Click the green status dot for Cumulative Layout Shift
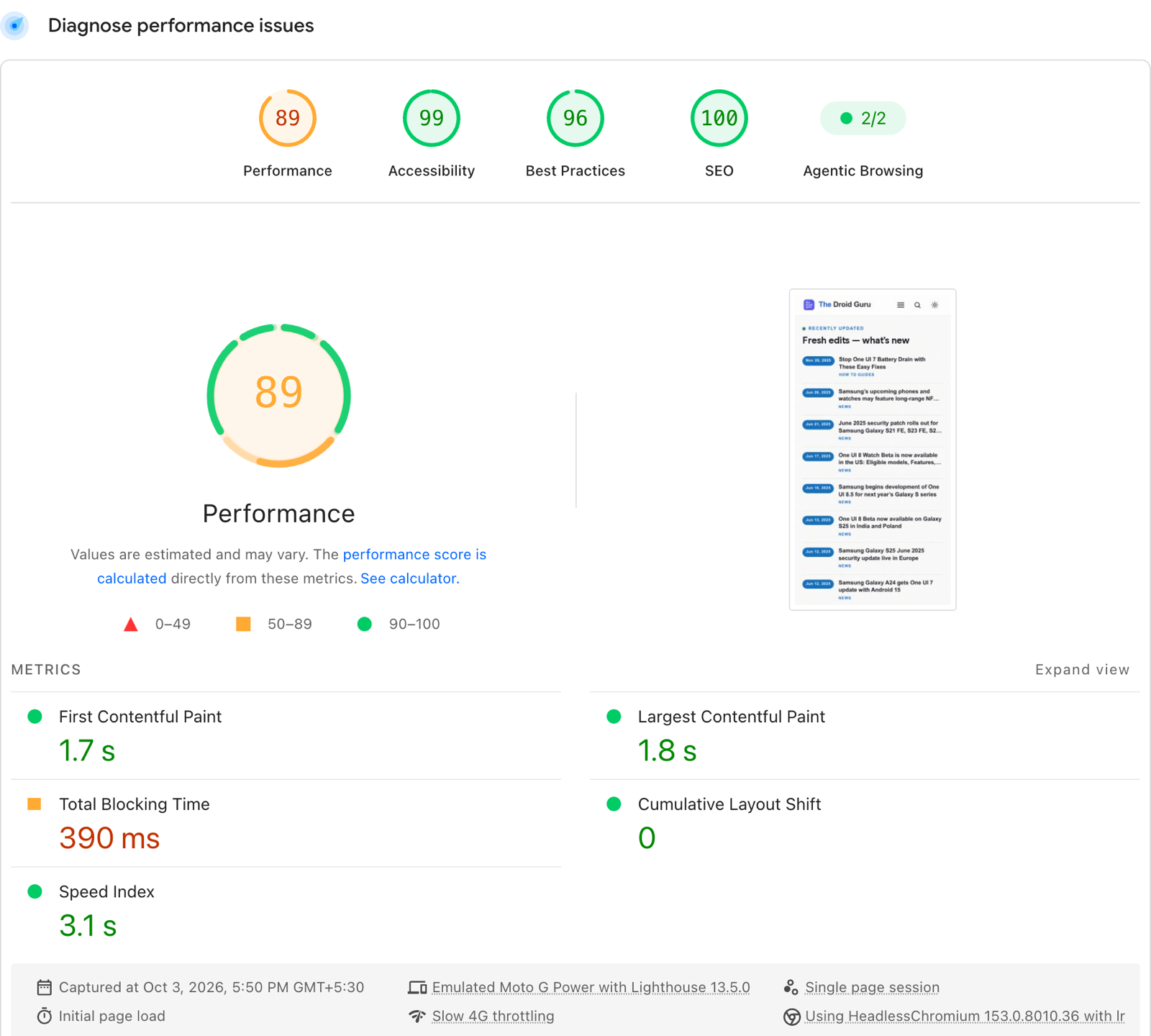 pos(614,804)
